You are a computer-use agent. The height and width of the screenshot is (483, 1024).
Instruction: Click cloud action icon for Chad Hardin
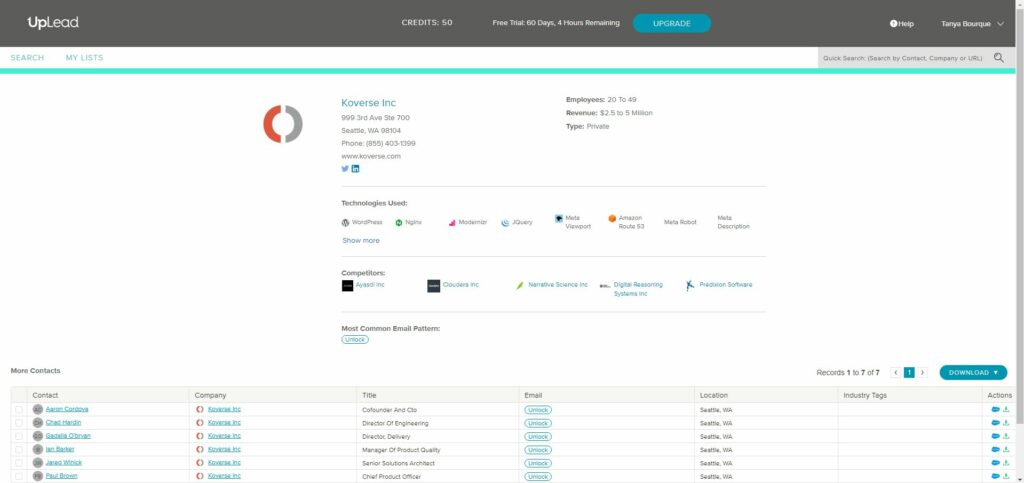(x=995, y=423)
